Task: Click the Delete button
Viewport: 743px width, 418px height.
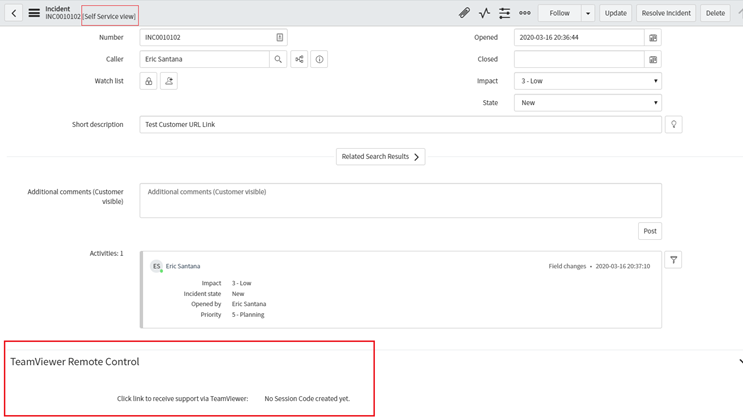Action: click(x=715, y=13)
